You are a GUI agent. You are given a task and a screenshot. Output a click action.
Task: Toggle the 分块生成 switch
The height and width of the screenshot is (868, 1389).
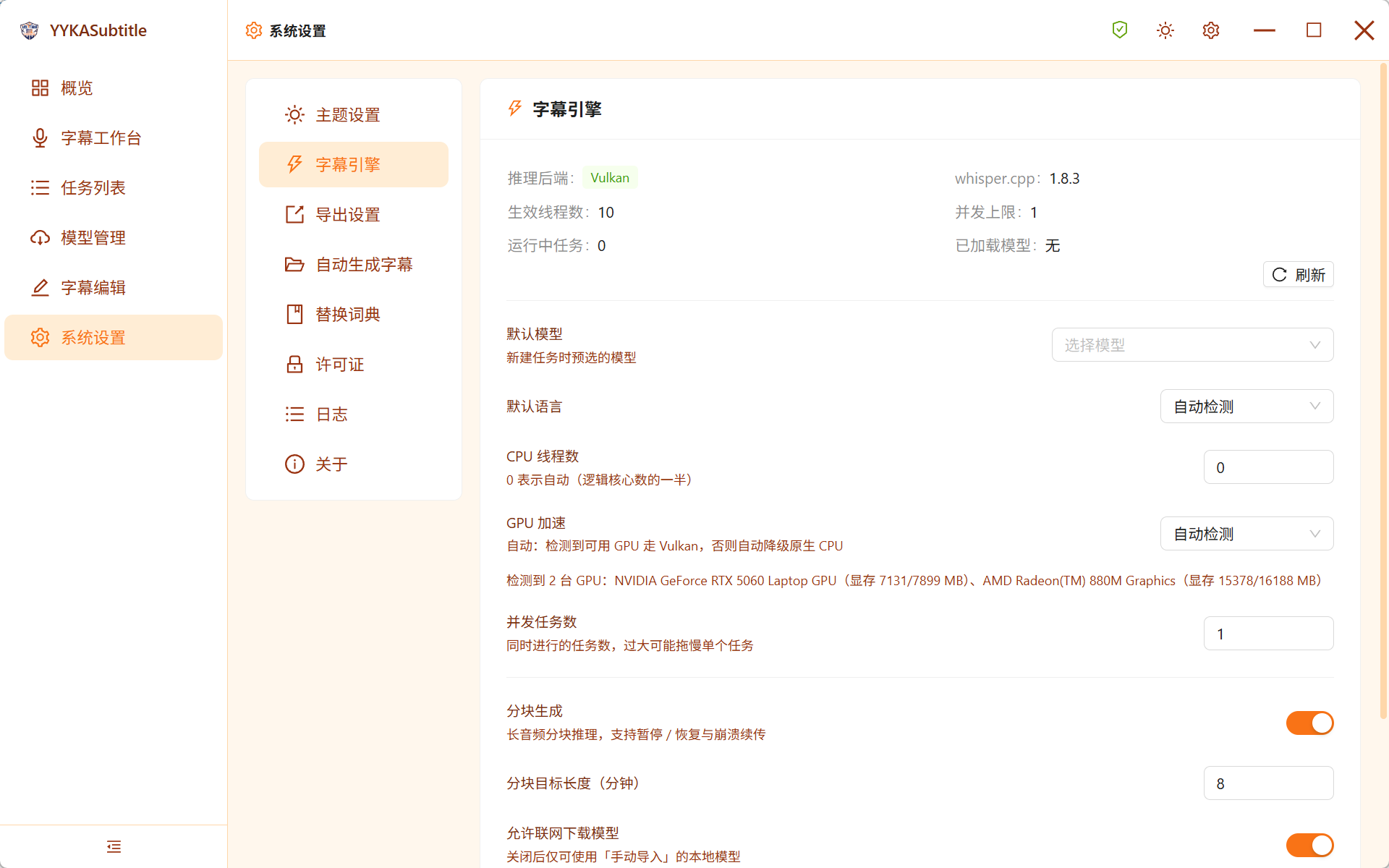(x=1309, y=723)
